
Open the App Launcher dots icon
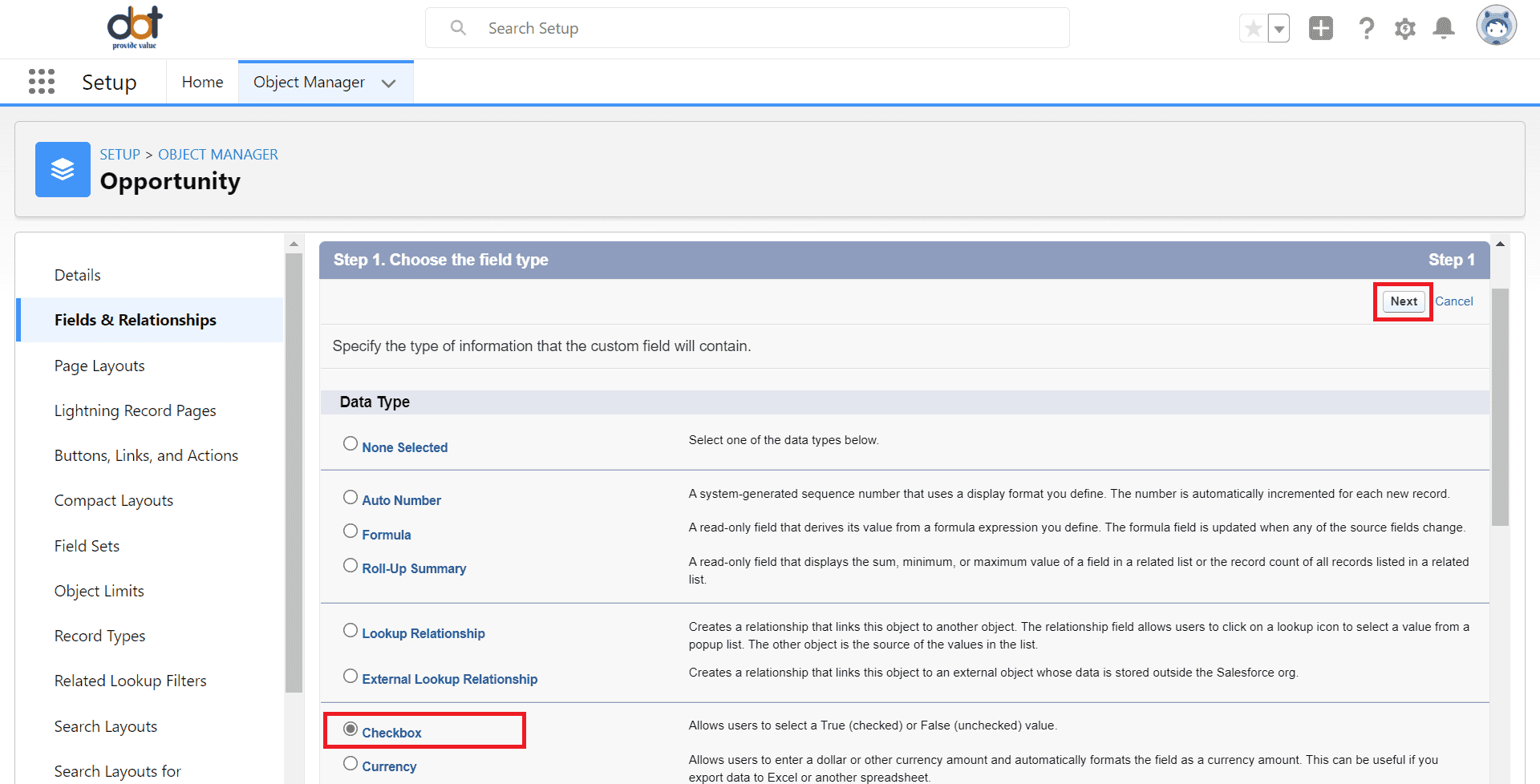tap(42, 82)
